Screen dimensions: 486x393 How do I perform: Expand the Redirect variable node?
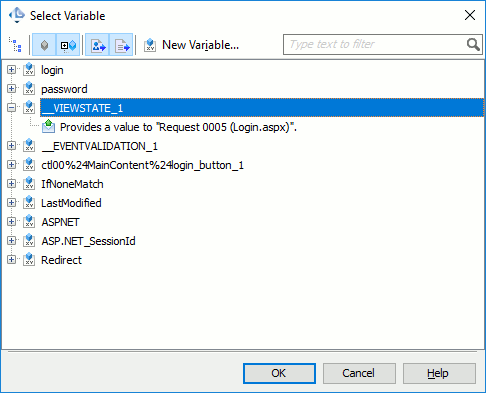(x=11, y=260)
